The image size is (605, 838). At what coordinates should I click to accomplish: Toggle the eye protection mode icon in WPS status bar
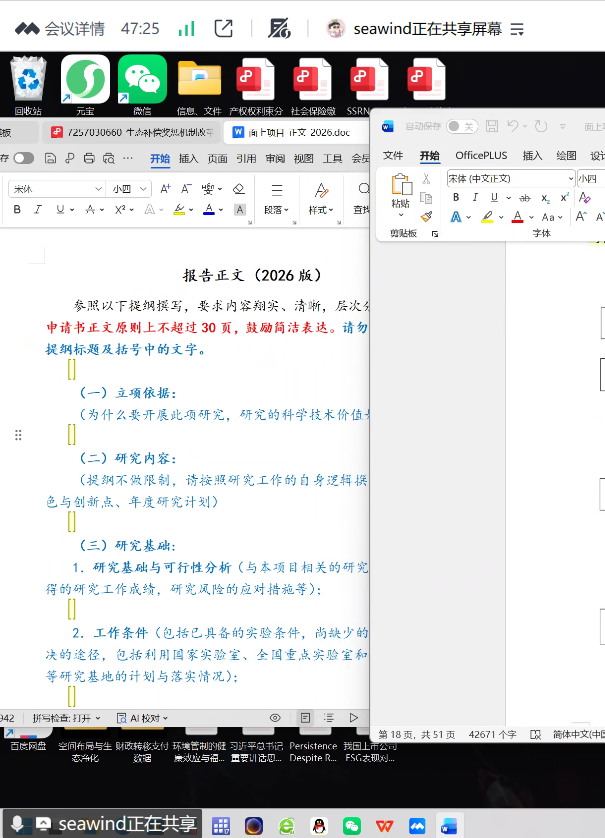point(275,718)
